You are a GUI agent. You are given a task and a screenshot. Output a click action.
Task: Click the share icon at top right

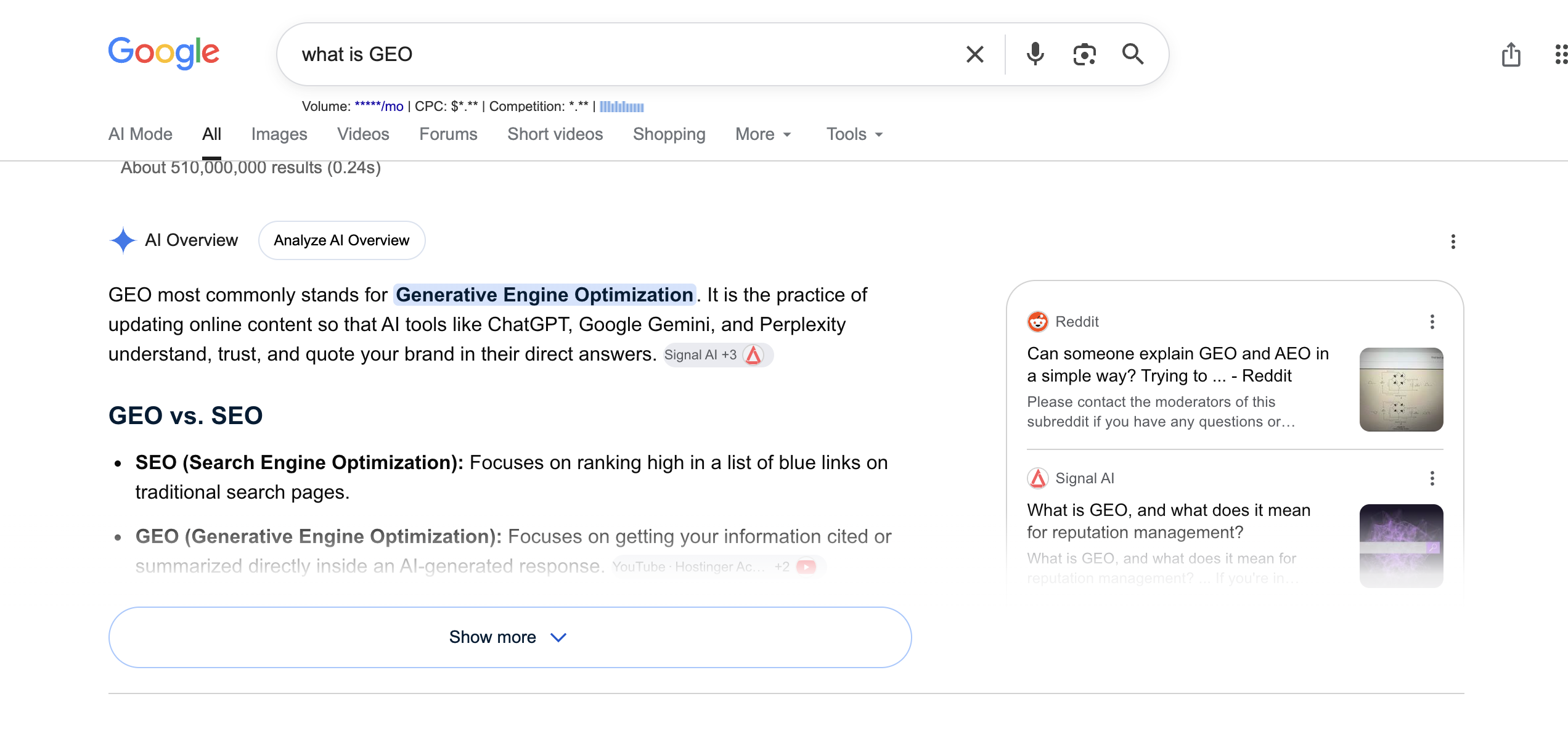click(x=1511, y=54)
